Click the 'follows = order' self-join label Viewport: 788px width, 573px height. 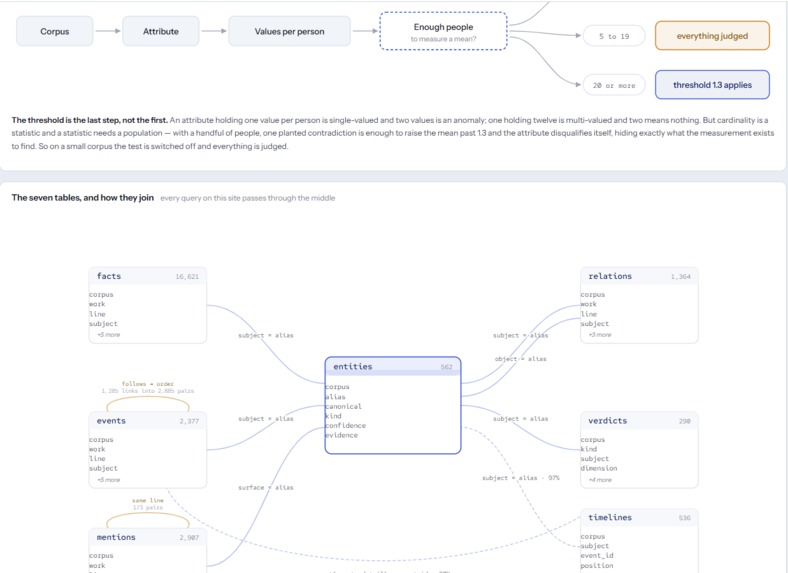tap(148, 384)
